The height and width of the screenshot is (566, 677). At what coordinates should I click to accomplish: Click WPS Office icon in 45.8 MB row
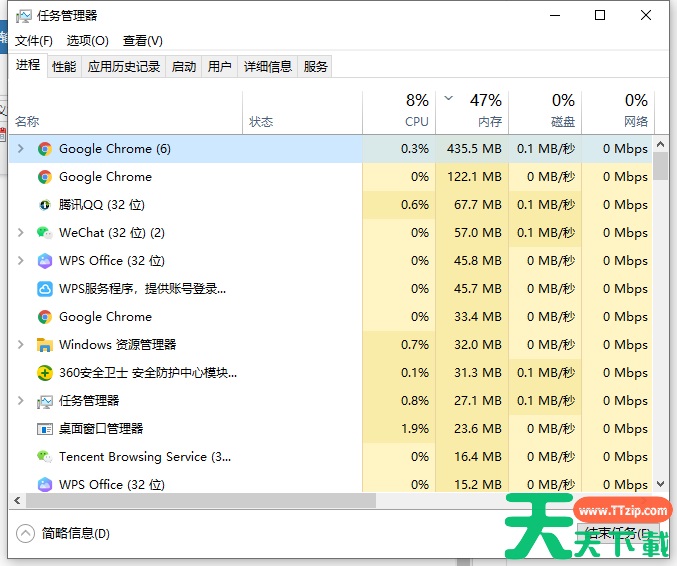coord(45,261)
